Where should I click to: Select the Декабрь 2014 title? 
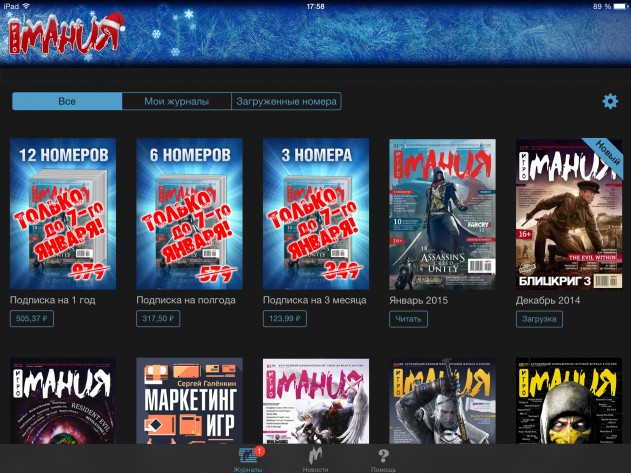[x=548, y=300]
